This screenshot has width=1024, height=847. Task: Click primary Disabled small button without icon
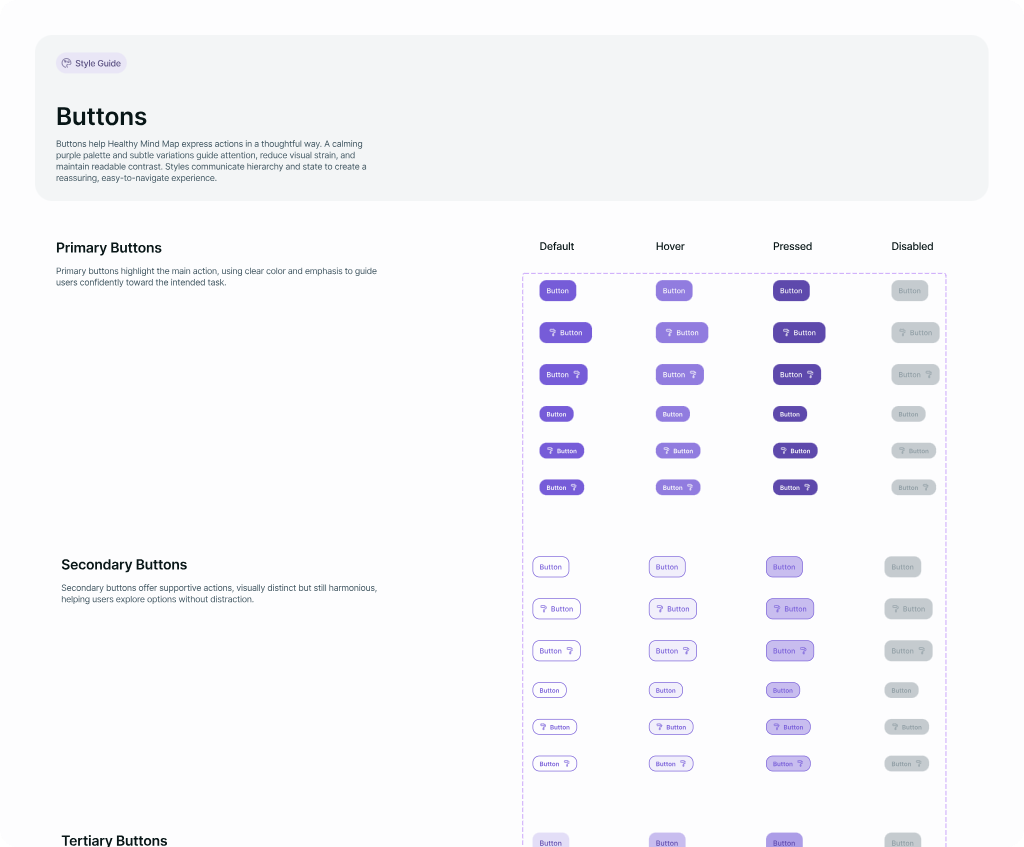908,414
